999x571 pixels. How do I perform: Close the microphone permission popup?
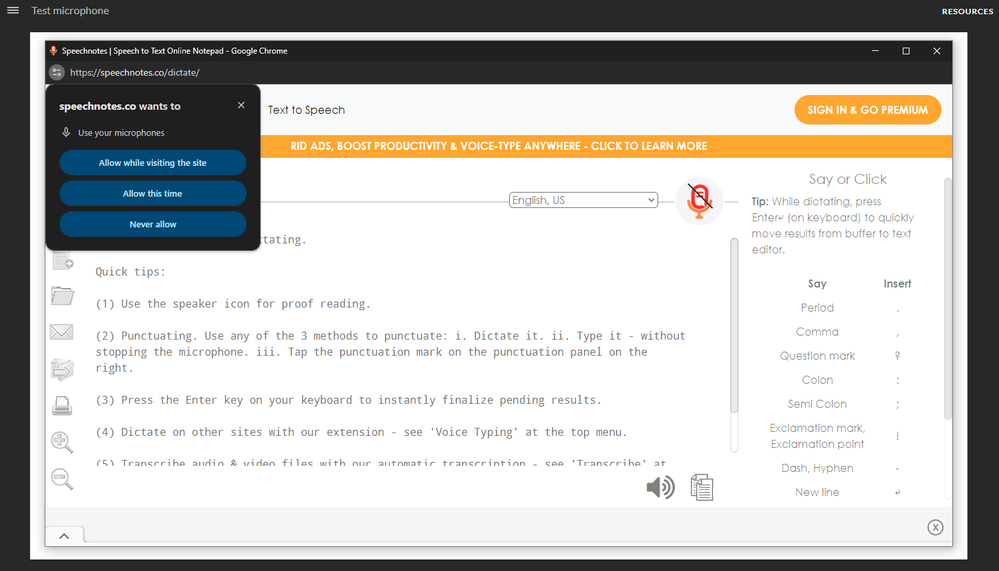click(x=241, y=105)
